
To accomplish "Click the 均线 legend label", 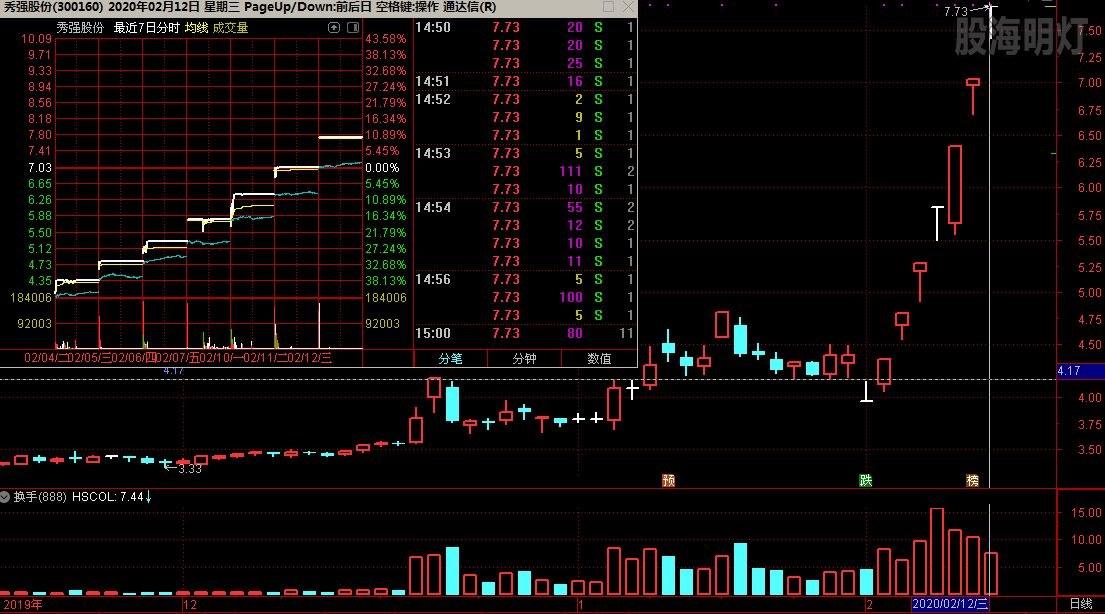I will tap(197, 27).
